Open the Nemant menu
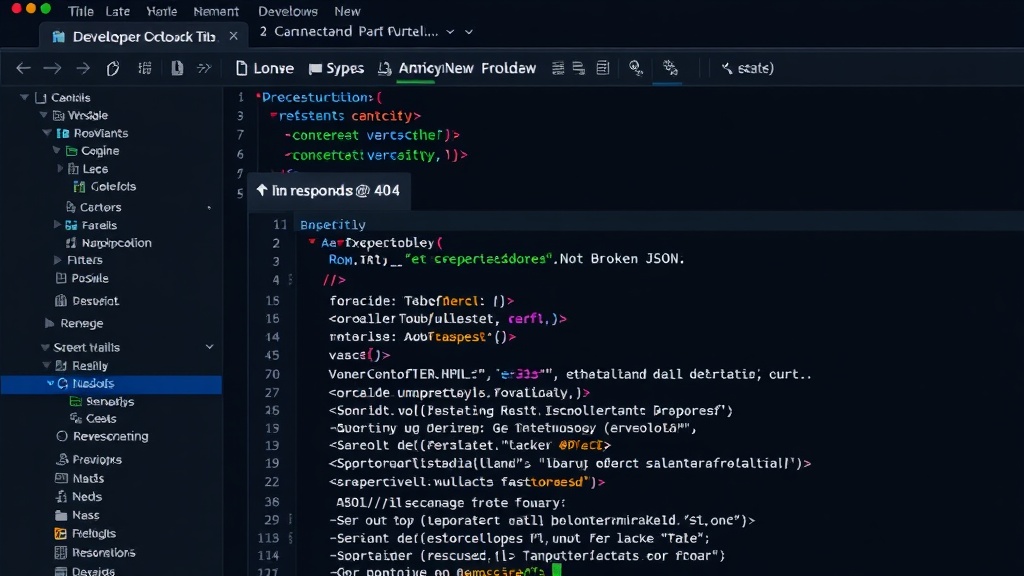1024x576 pixels. click(x=216, y=11)
